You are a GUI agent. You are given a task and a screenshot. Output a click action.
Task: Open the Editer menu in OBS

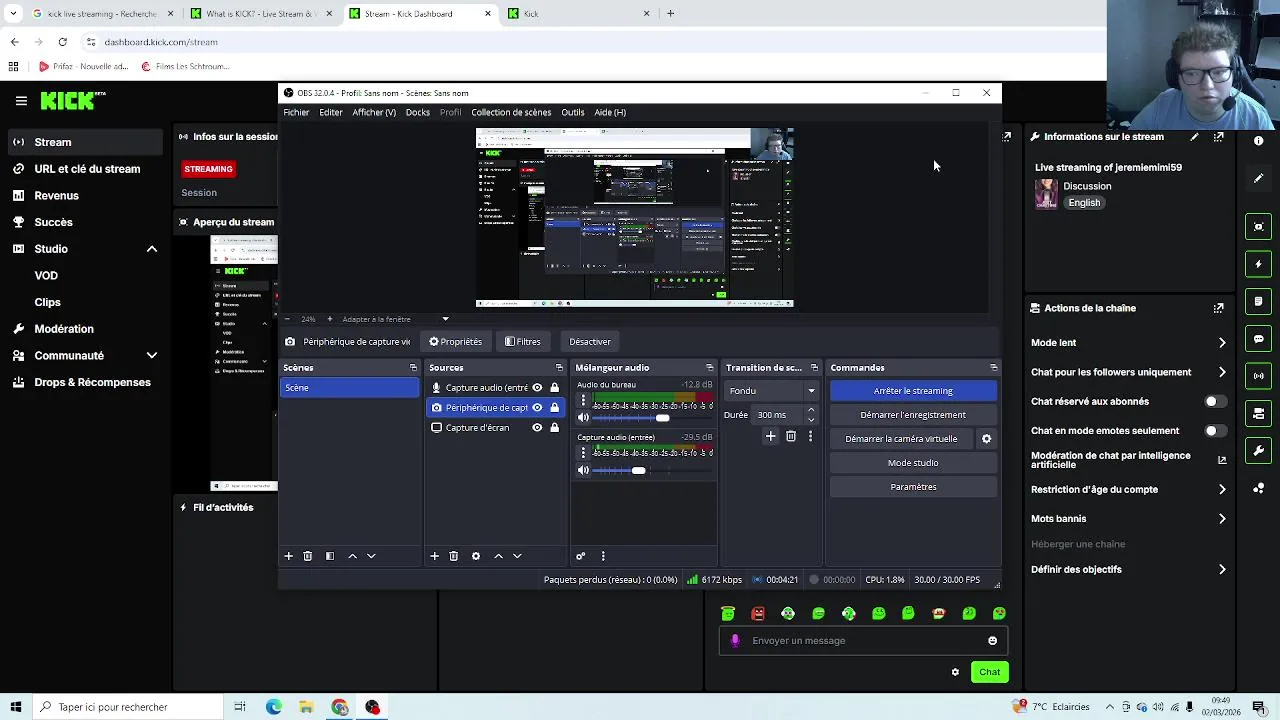coord(331,112)
